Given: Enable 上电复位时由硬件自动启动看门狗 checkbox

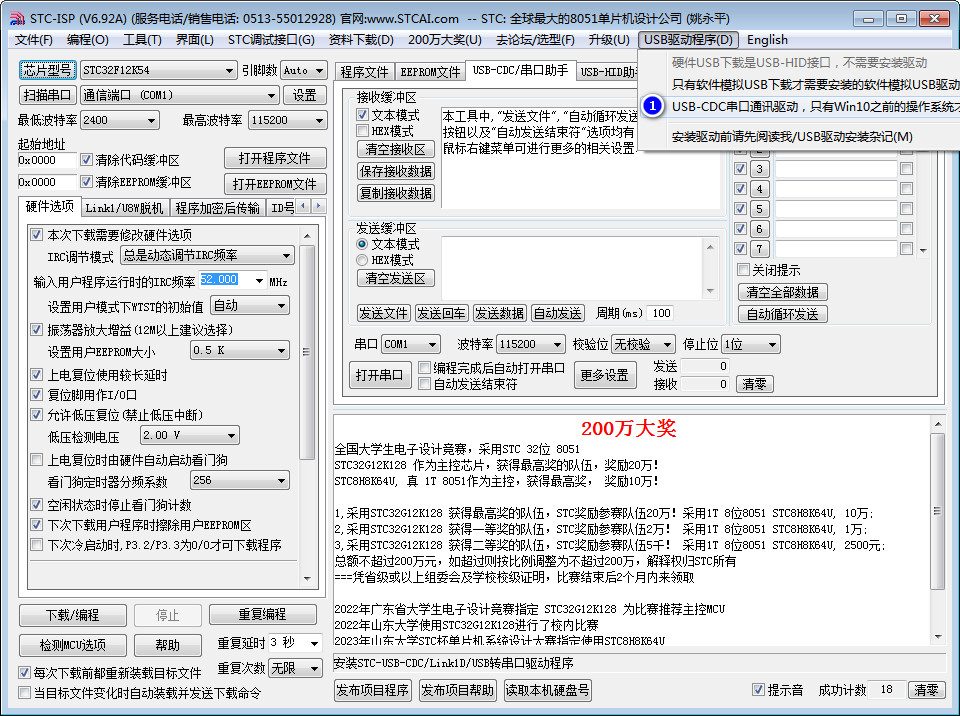Looking at the screenshot, I should tap(37, 459).
